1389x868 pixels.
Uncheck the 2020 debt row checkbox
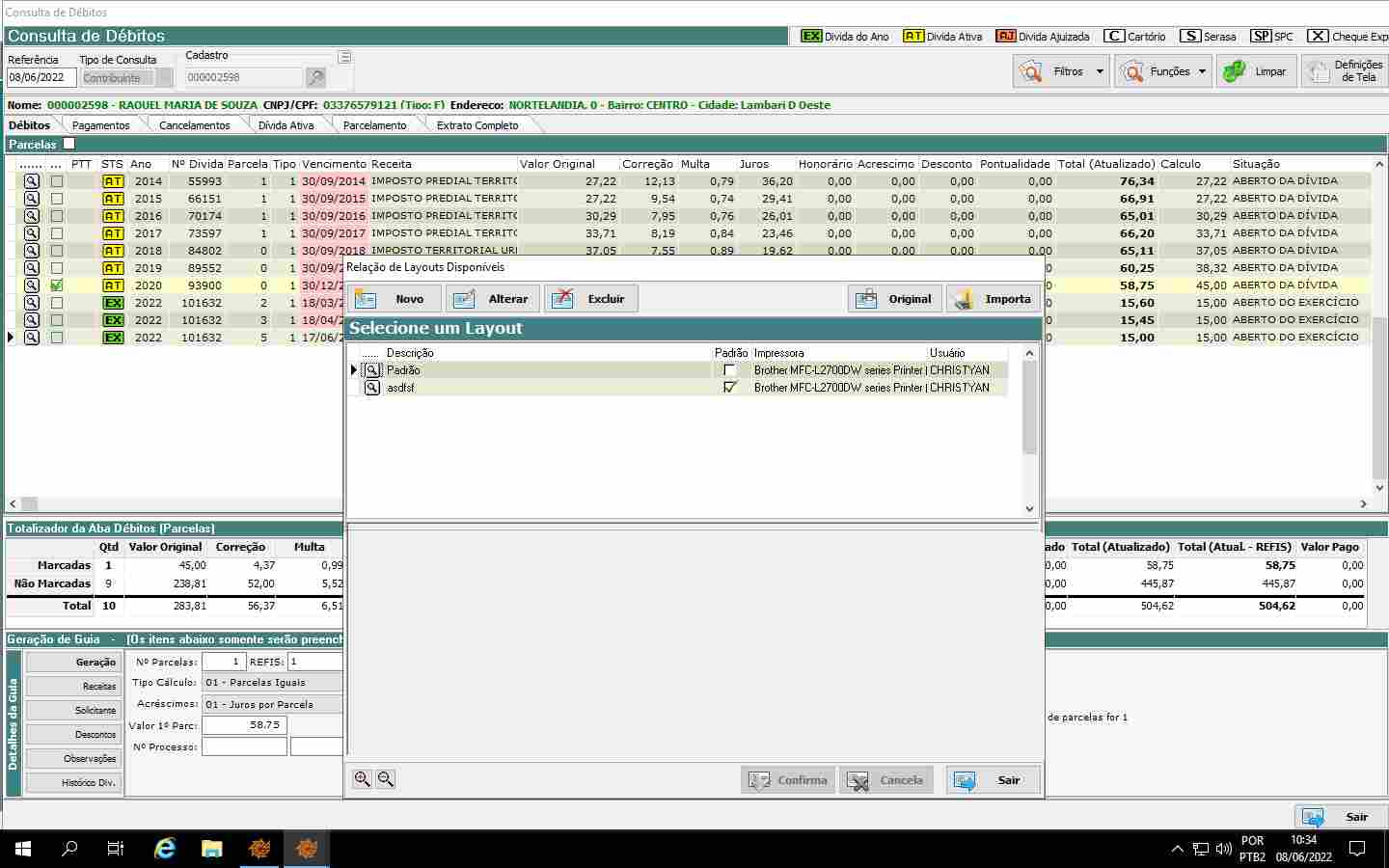pyautogui.click(x=57, y=285)
